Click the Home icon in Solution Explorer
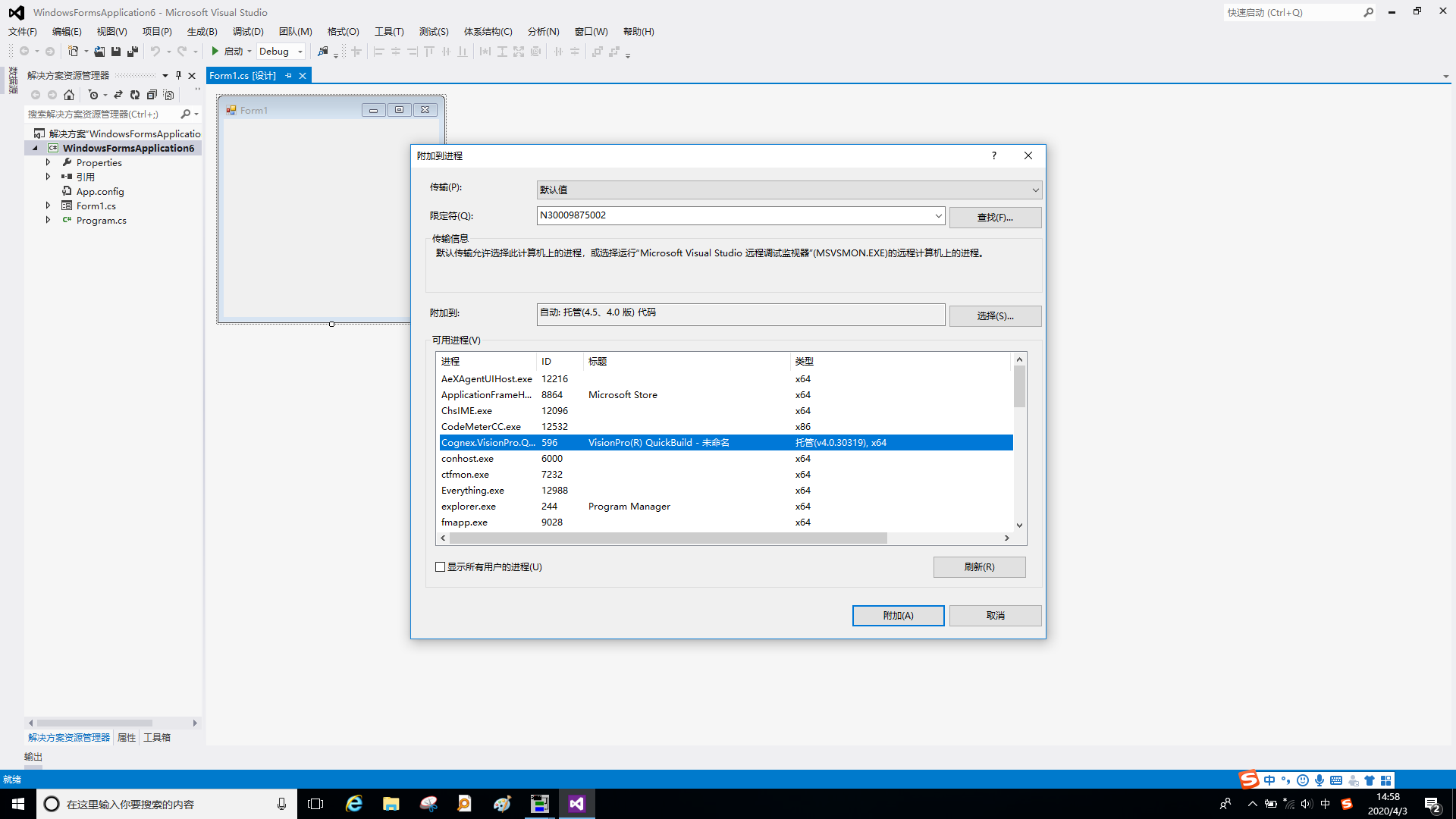1456x819 pixels. 69,95
